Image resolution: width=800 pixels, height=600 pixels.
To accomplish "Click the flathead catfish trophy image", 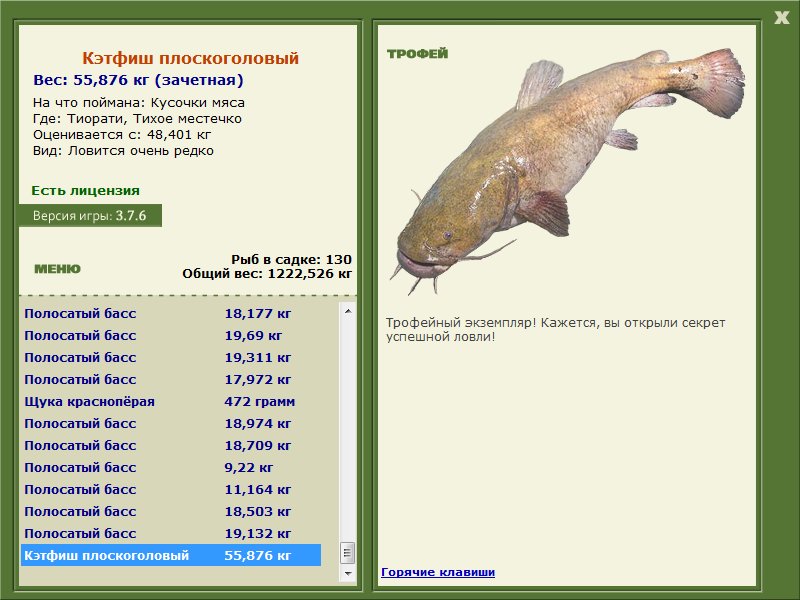I will [567, 171].
